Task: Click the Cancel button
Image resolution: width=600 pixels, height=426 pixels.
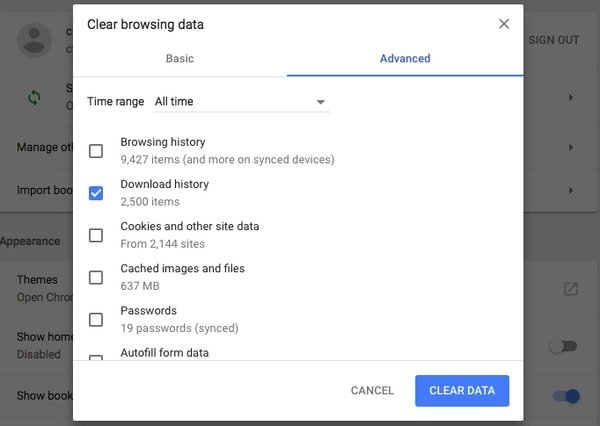Action: pyautogui.click(x=372, y=390)
